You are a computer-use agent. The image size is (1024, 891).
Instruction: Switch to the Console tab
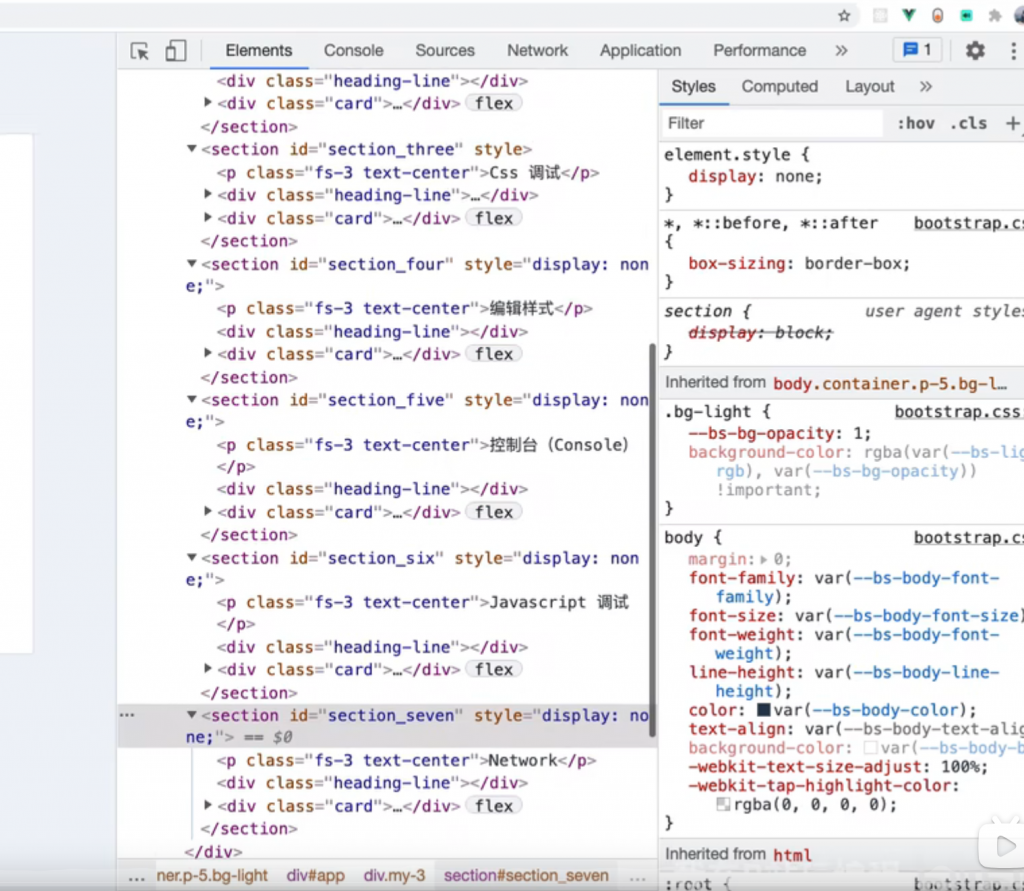click(353, 51)
